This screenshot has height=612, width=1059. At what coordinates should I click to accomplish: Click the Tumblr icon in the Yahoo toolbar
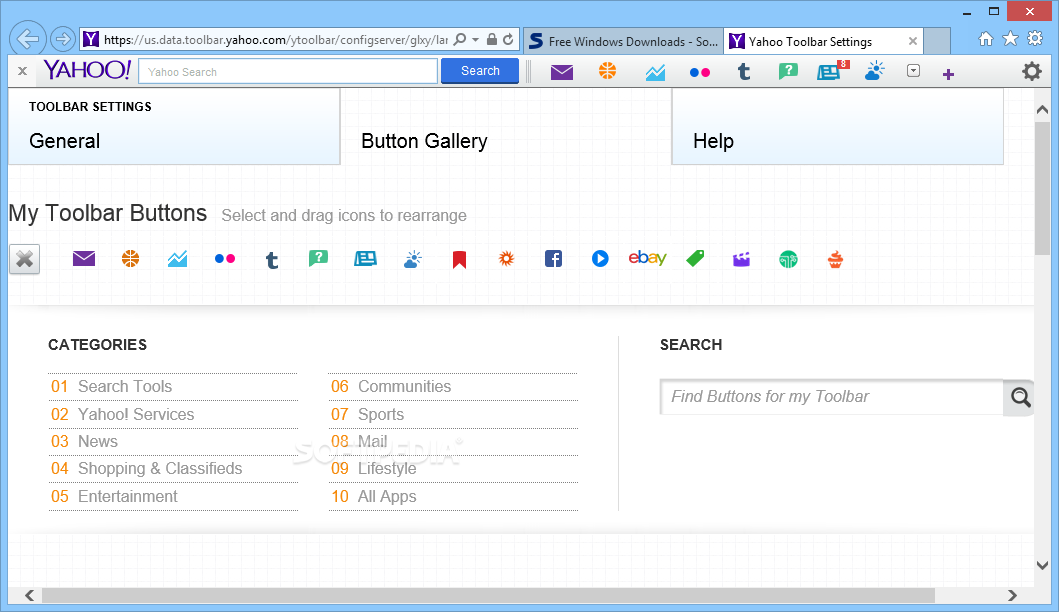tap(744, 72)
